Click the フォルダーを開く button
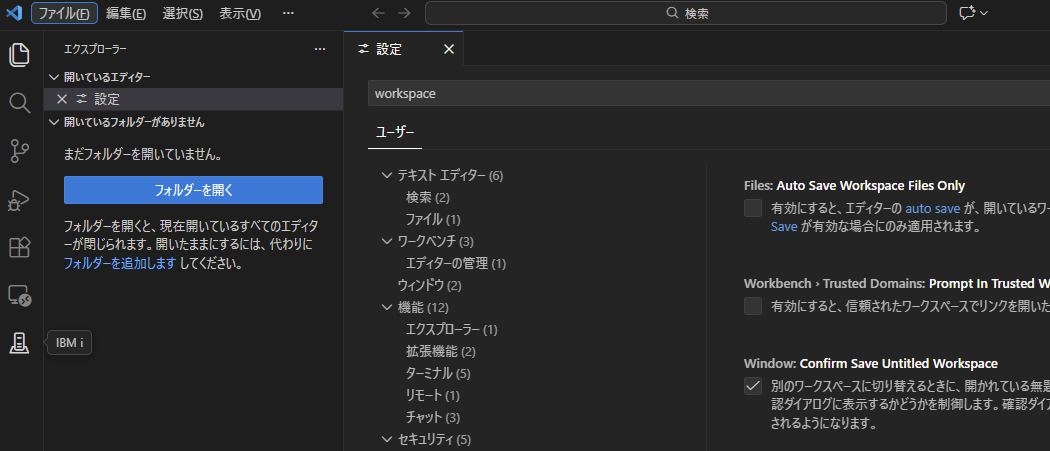 [x=194, y=190]
